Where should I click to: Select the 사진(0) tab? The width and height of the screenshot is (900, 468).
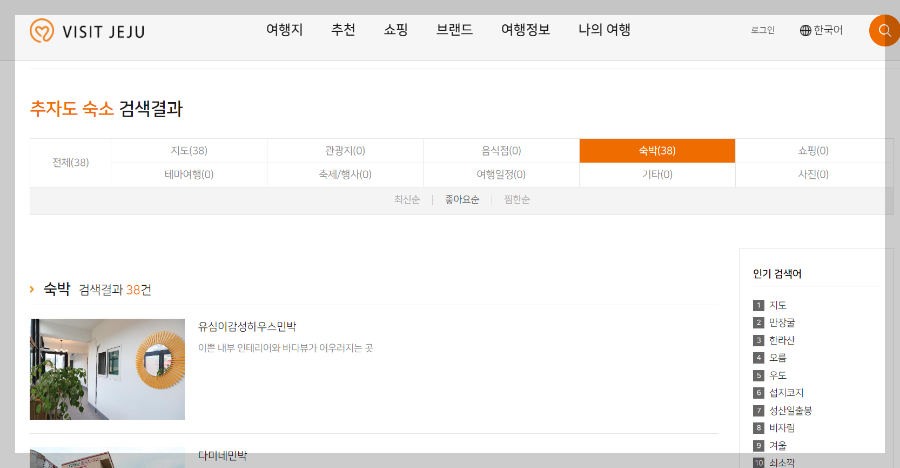pyautogui.click(x=813, y=175)
